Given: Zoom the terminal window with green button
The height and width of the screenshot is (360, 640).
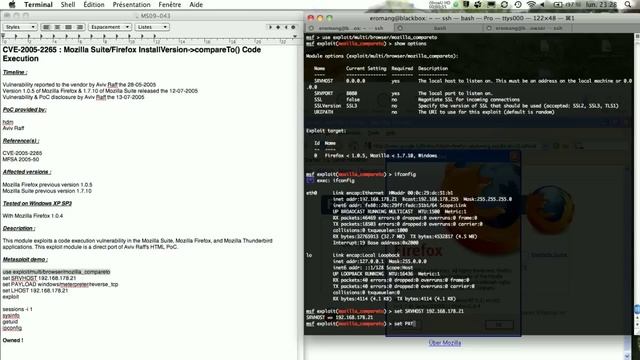Looking at the screenshot, I should pyautogui.click(x=329, y=18).
